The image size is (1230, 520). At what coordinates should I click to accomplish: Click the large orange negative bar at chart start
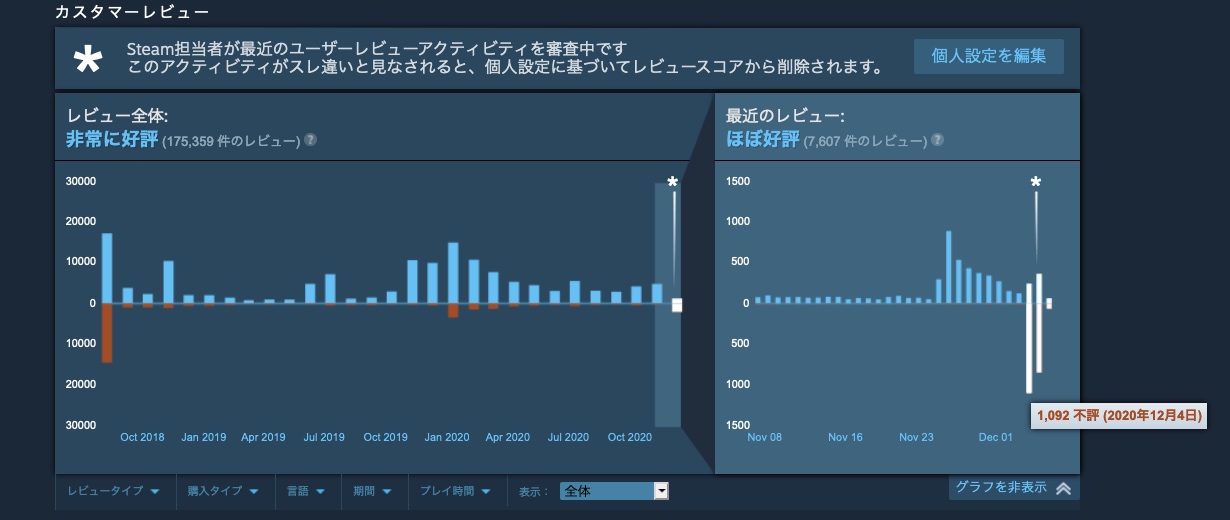click(107, 333)
